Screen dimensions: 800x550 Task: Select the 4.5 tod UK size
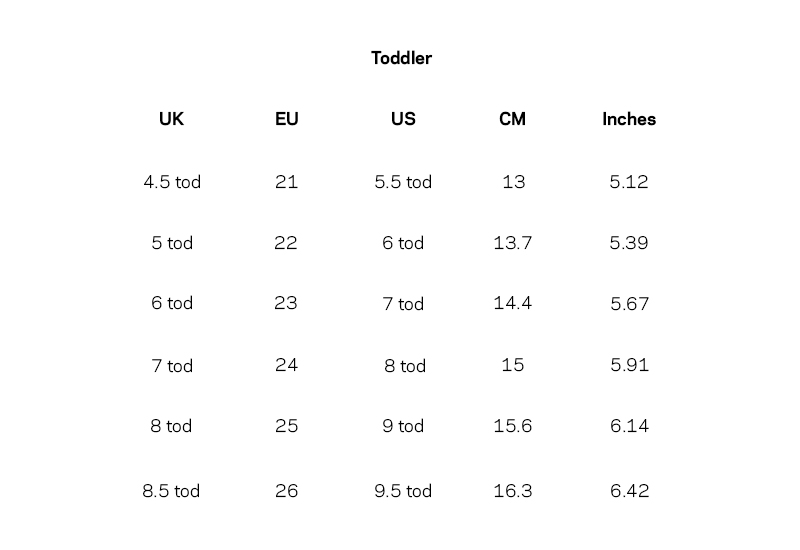pos(172,182)
